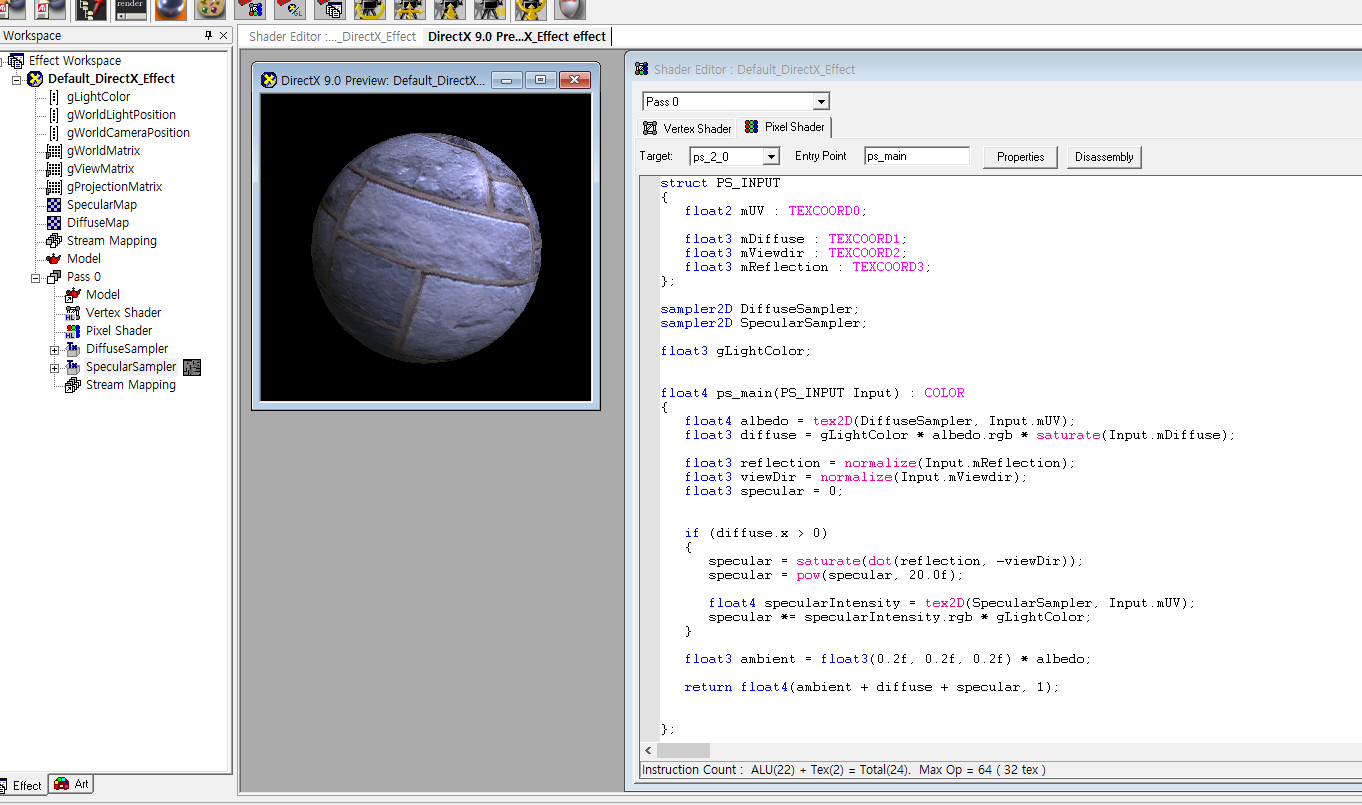Click the Pixel Shader HL icon in tree
Screen dimensions: 1362x805
tap(72, 331)
